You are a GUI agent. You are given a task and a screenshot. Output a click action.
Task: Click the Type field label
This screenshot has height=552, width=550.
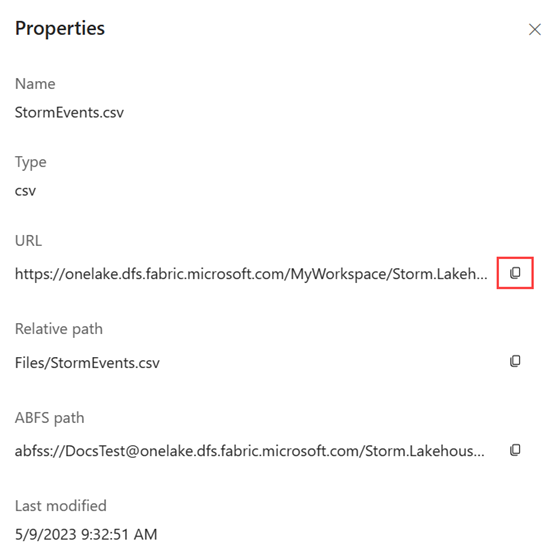click(31, 163)
